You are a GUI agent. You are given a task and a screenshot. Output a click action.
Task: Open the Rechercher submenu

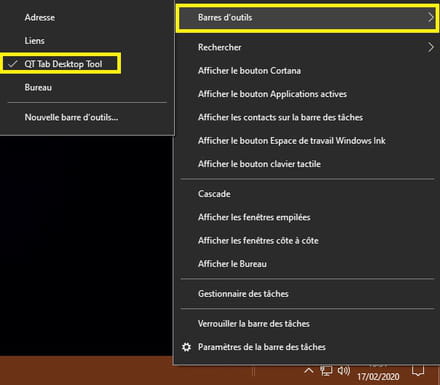tap(307, 47)
